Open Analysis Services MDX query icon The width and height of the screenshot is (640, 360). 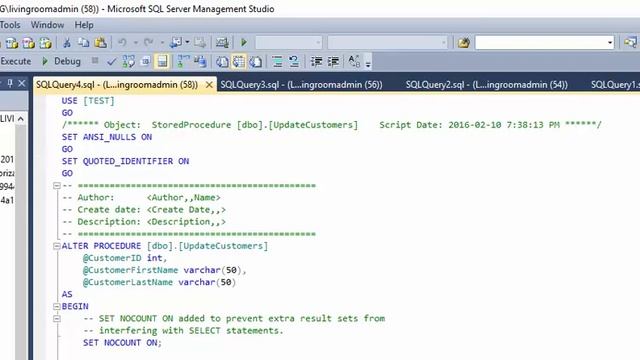click(12, 42)
